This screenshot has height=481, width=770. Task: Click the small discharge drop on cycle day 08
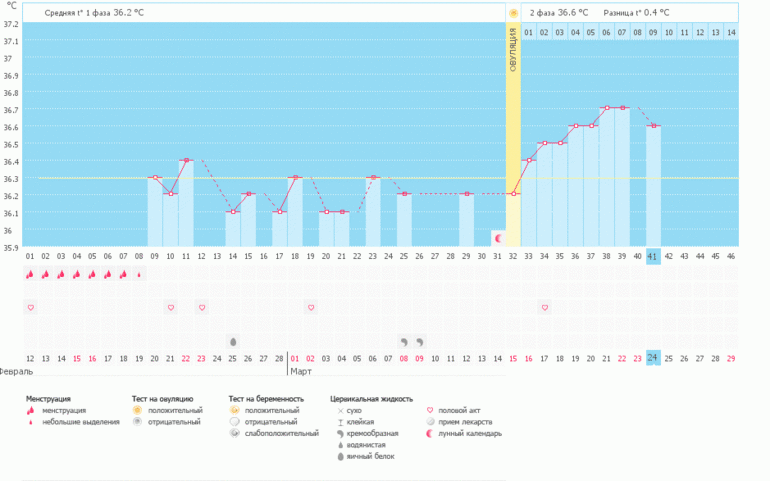coord(139,274)
